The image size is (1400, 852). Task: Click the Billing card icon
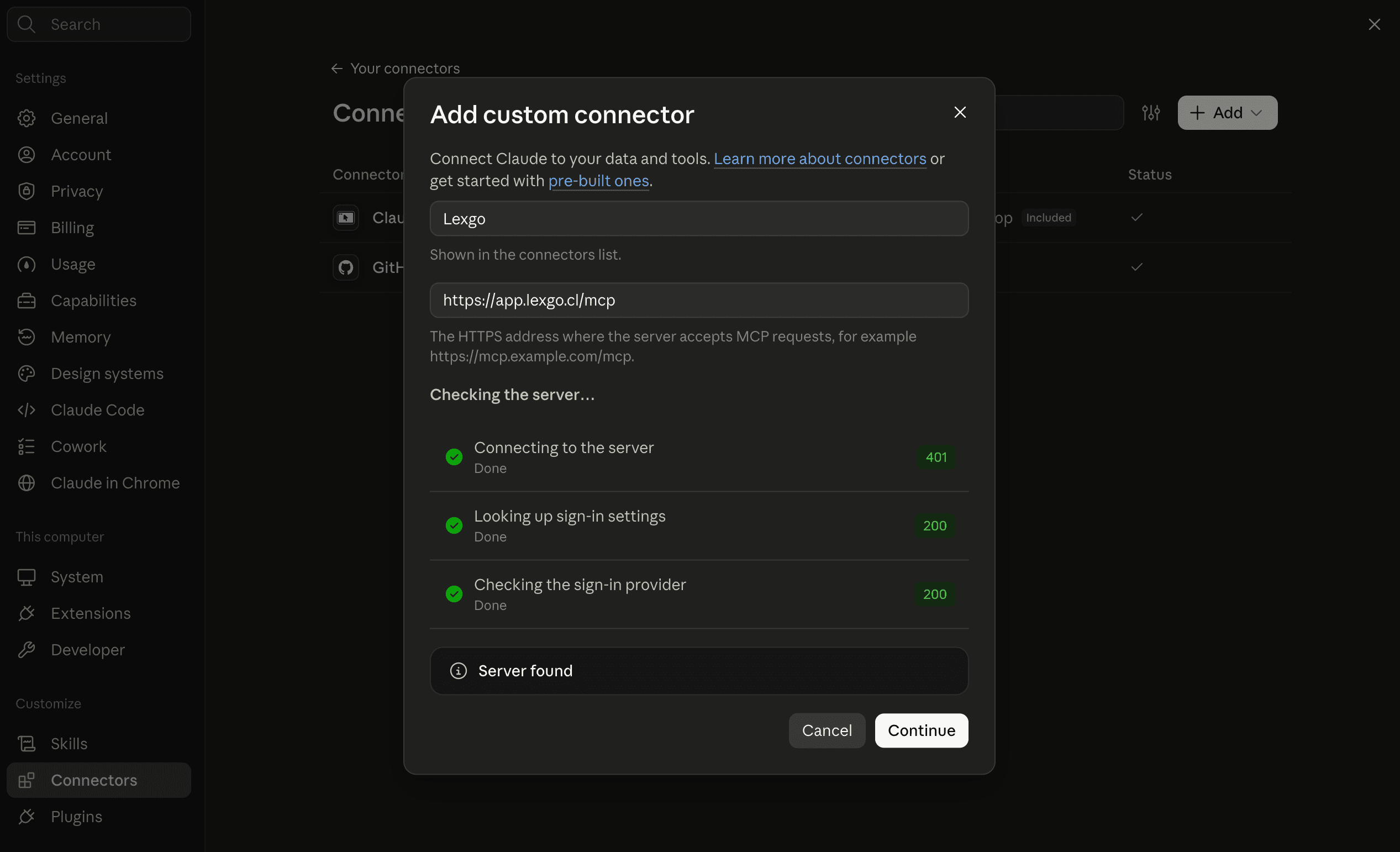tap(26, 227)
